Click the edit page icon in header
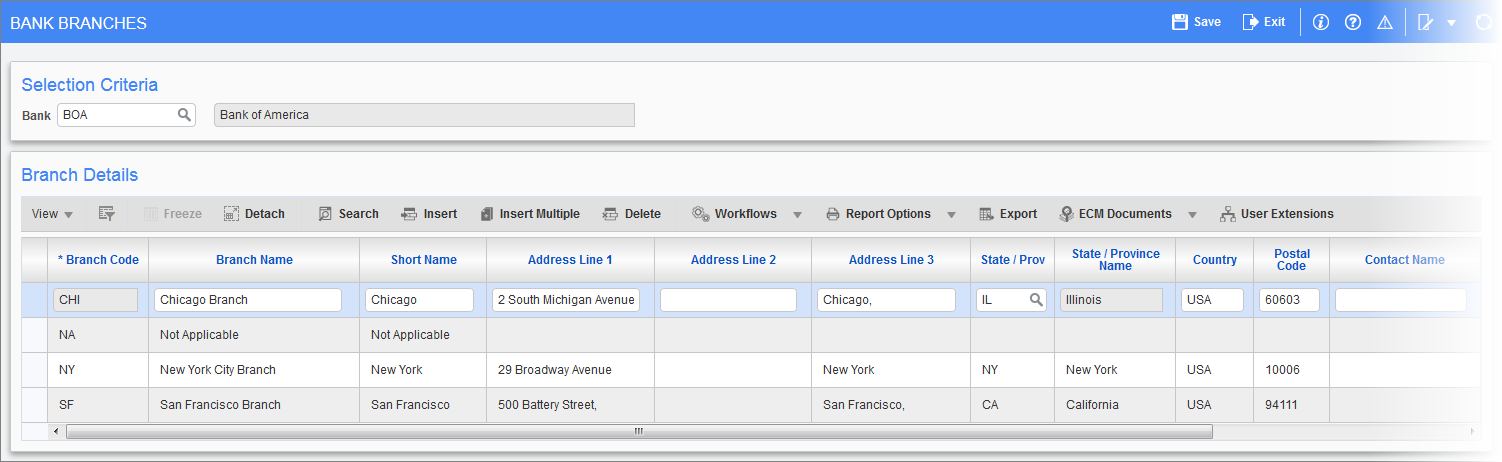Image resolution: width=1502 pixels, height=462 pixels. point(1426,22)
